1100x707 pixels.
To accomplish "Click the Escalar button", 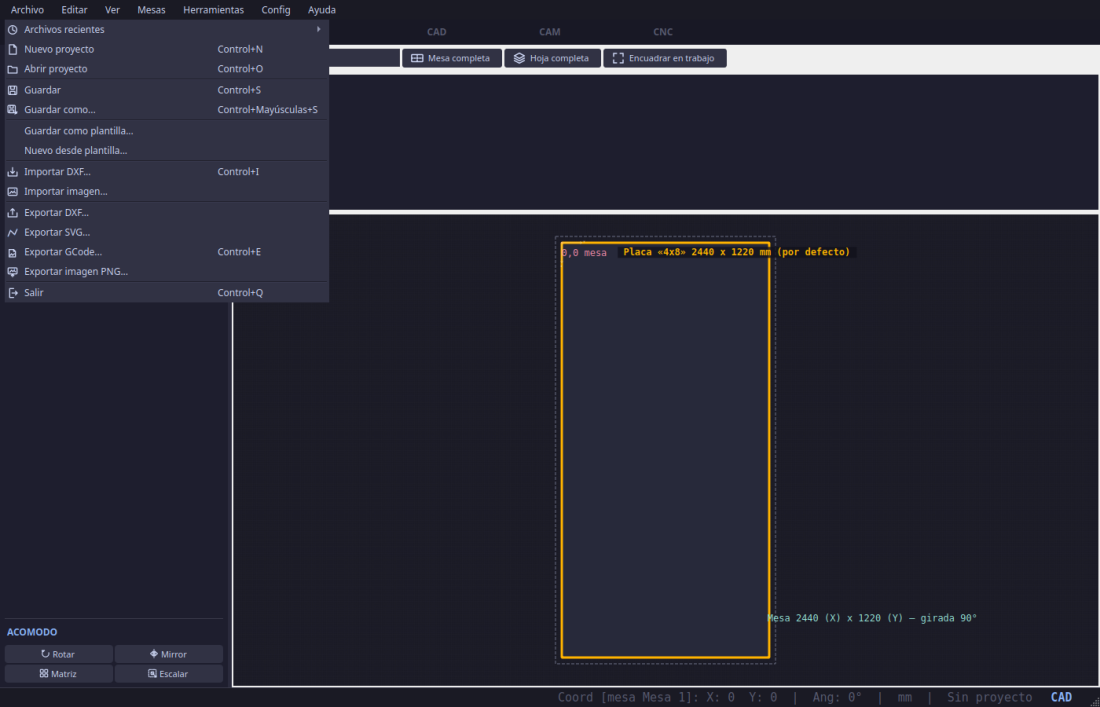I will [169, 674].
